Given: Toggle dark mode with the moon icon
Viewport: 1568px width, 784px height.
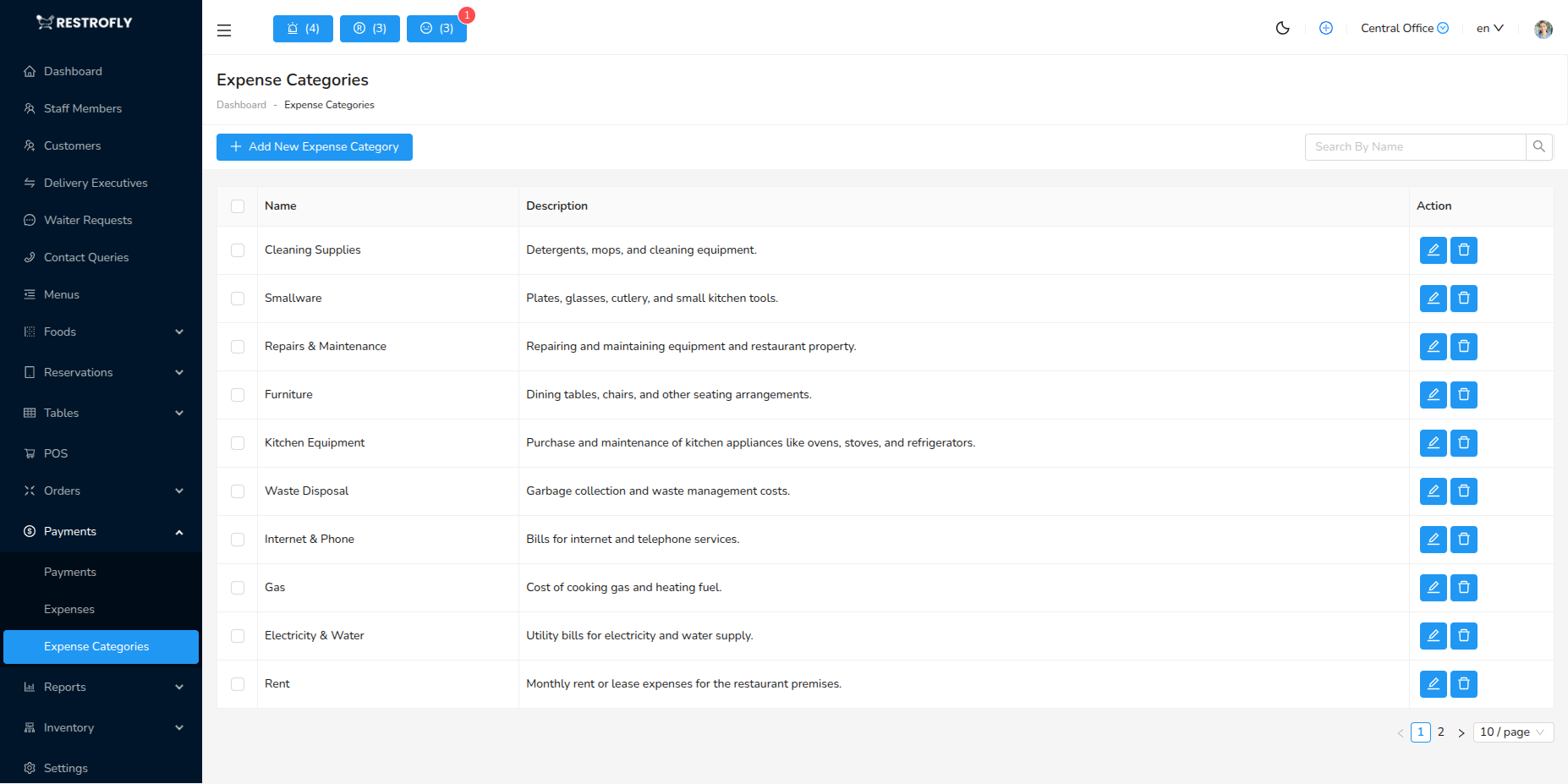Looking at the screenshot, I should [x=1282, y=28].
